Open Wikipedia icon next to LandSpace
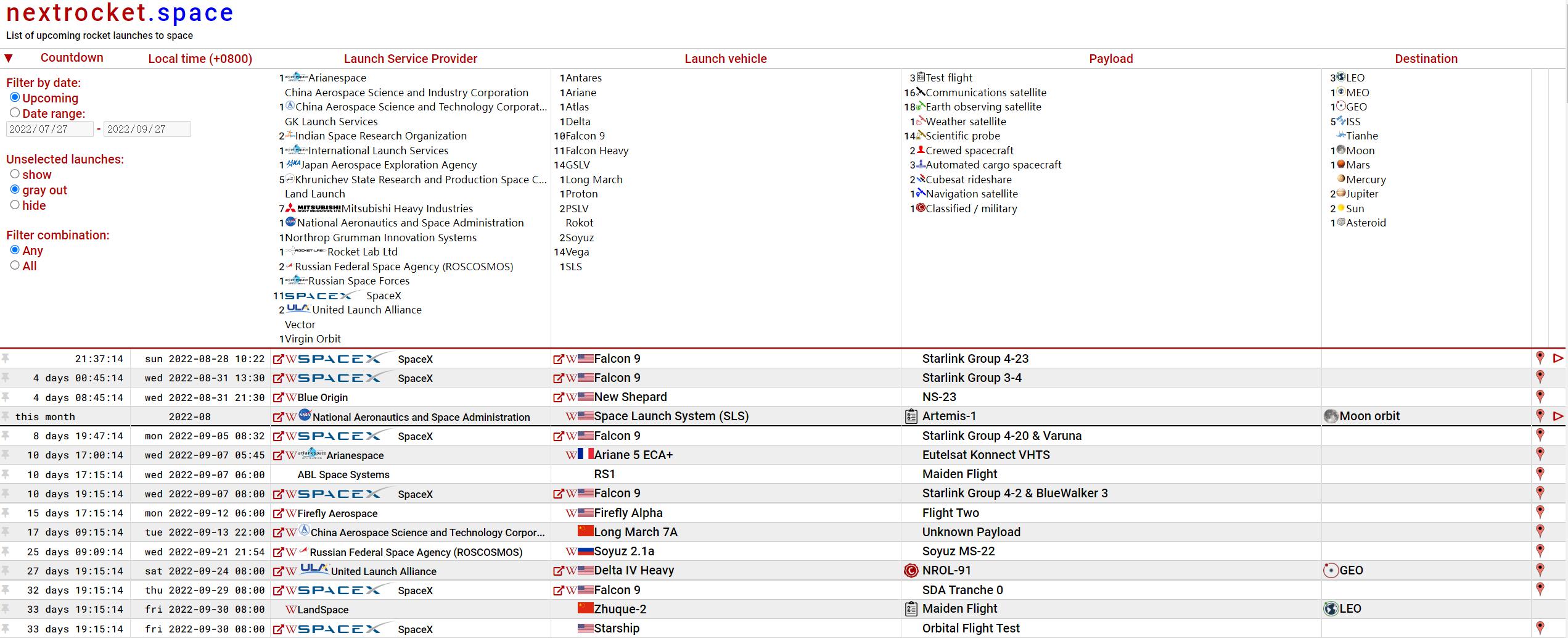The height and width of the screenshot is (638, 1568). pyautogui.click(x=291, y=610)
